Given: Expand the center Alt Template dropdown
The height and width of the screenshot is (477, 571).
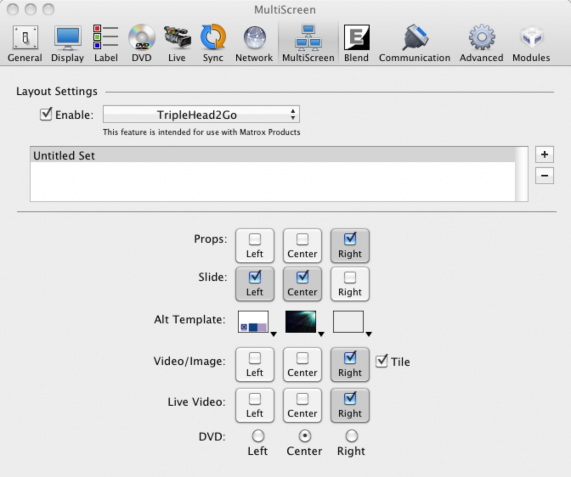Looking at the screenshot, I should click(321, 334).
